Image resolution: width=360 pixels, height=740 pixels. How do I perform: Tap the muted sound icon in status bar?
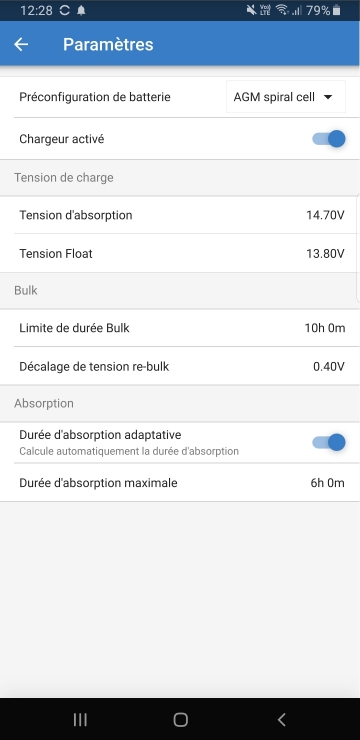click(251, 10)
